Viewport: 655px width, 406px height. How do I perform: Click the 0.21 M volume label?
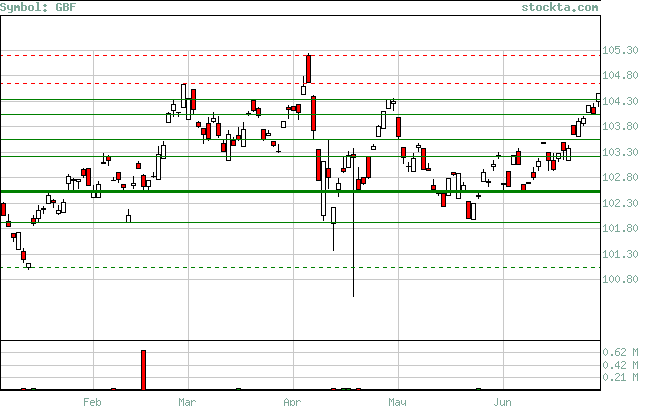click(x=620, y=377)
